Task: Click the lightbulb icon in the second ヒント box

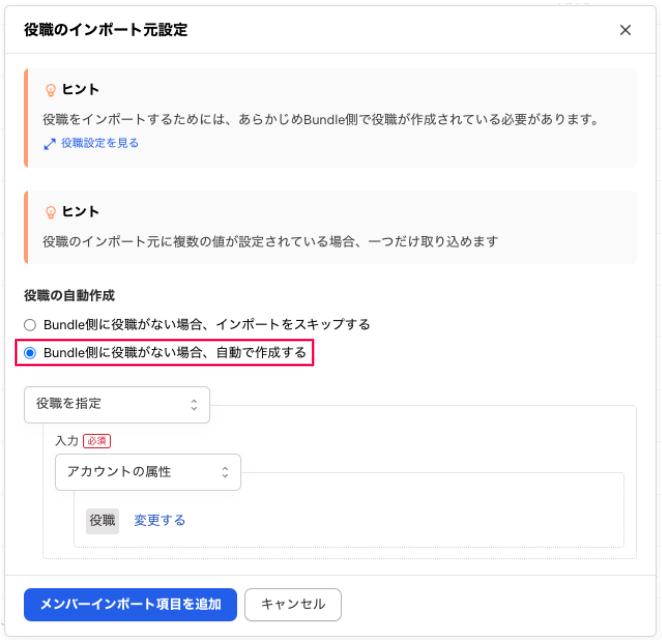Action: 50,212
